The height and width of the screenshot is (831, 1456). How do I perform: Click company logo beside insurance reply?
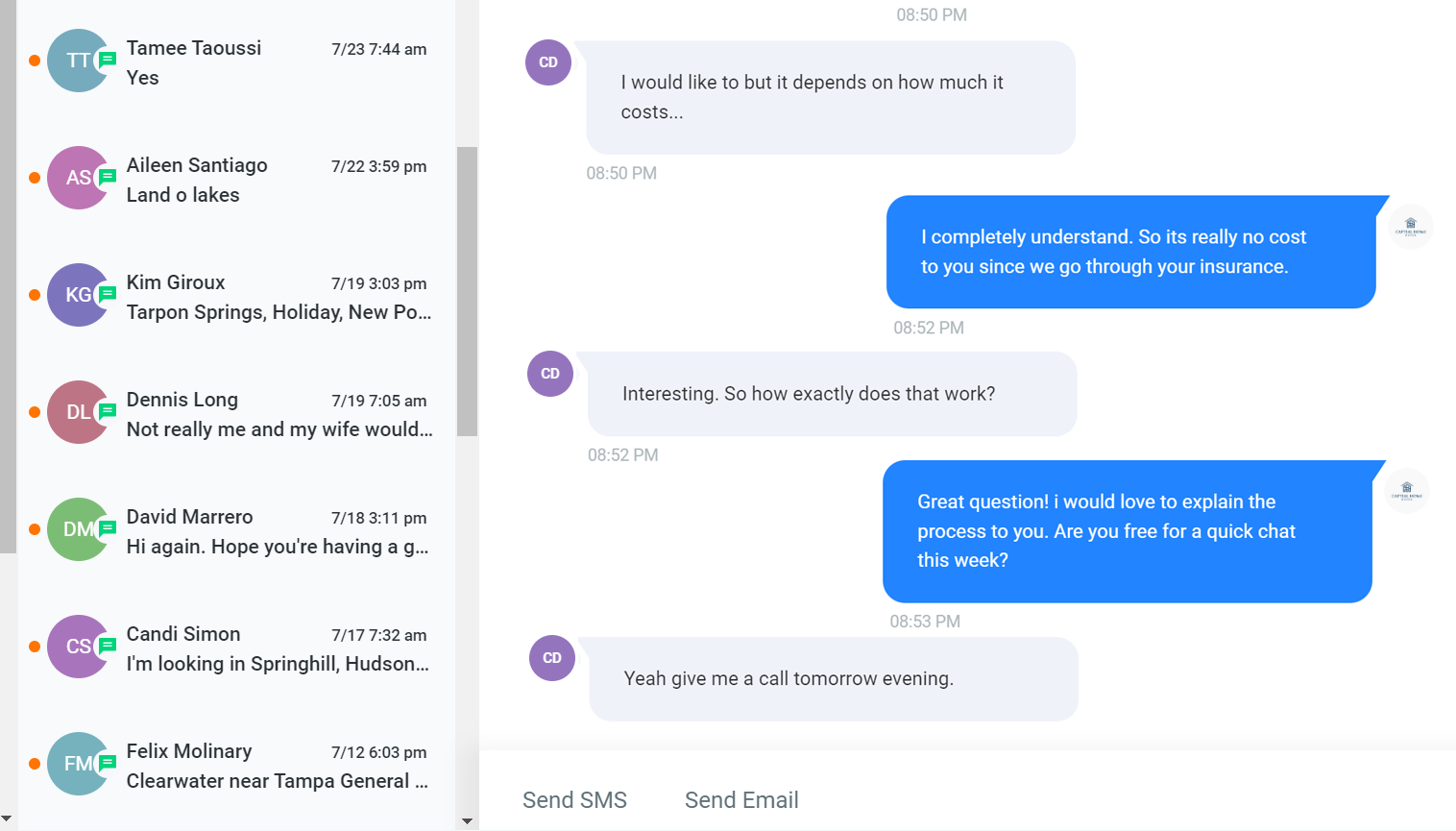1411,227
